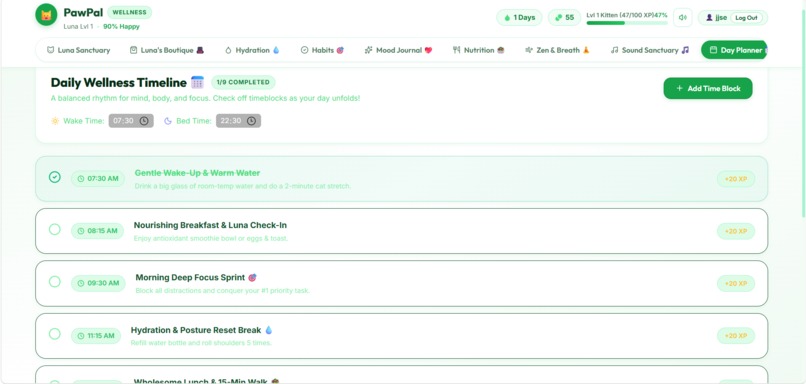Open Luna's Boutique tab
The height and width of the screenshot is (384, 806).
pyautogui.click(x=167, y=50)
